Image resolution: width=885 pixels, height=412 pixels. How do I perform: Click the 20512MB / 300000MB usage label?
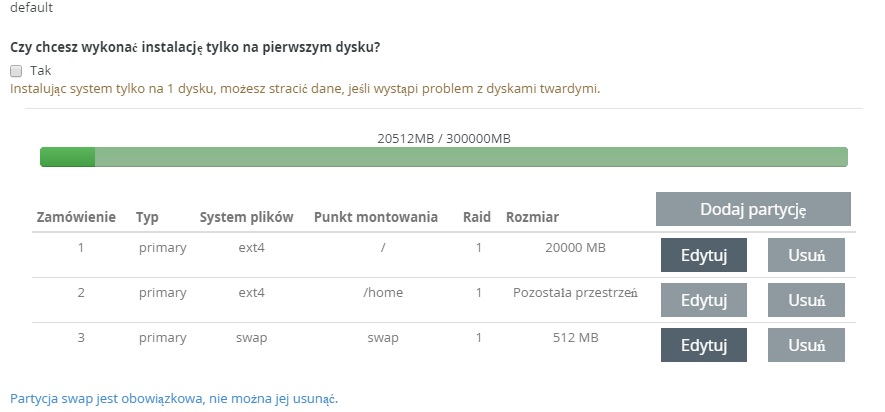pyautogui.click(x=444, y=139)
